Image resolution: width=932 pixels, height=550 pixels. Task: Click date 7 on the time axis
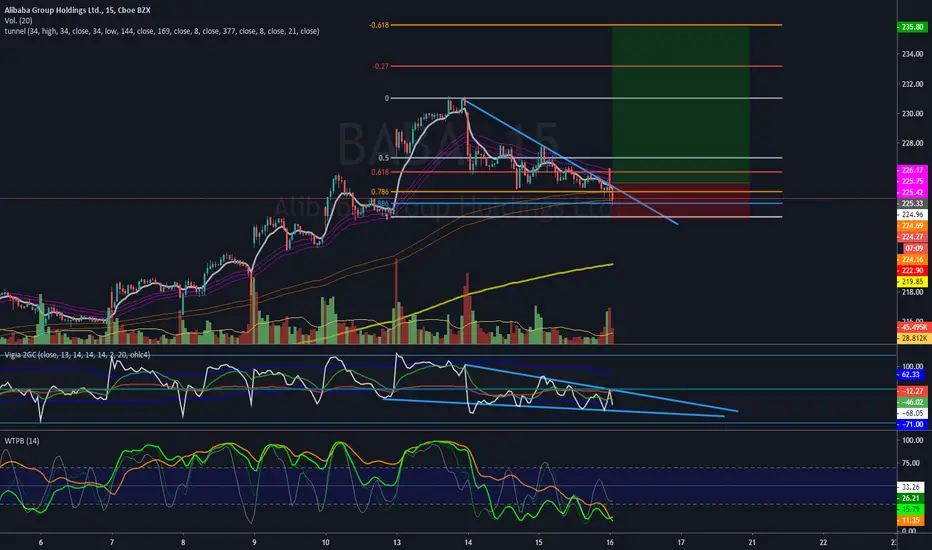[x=112, y=542]
